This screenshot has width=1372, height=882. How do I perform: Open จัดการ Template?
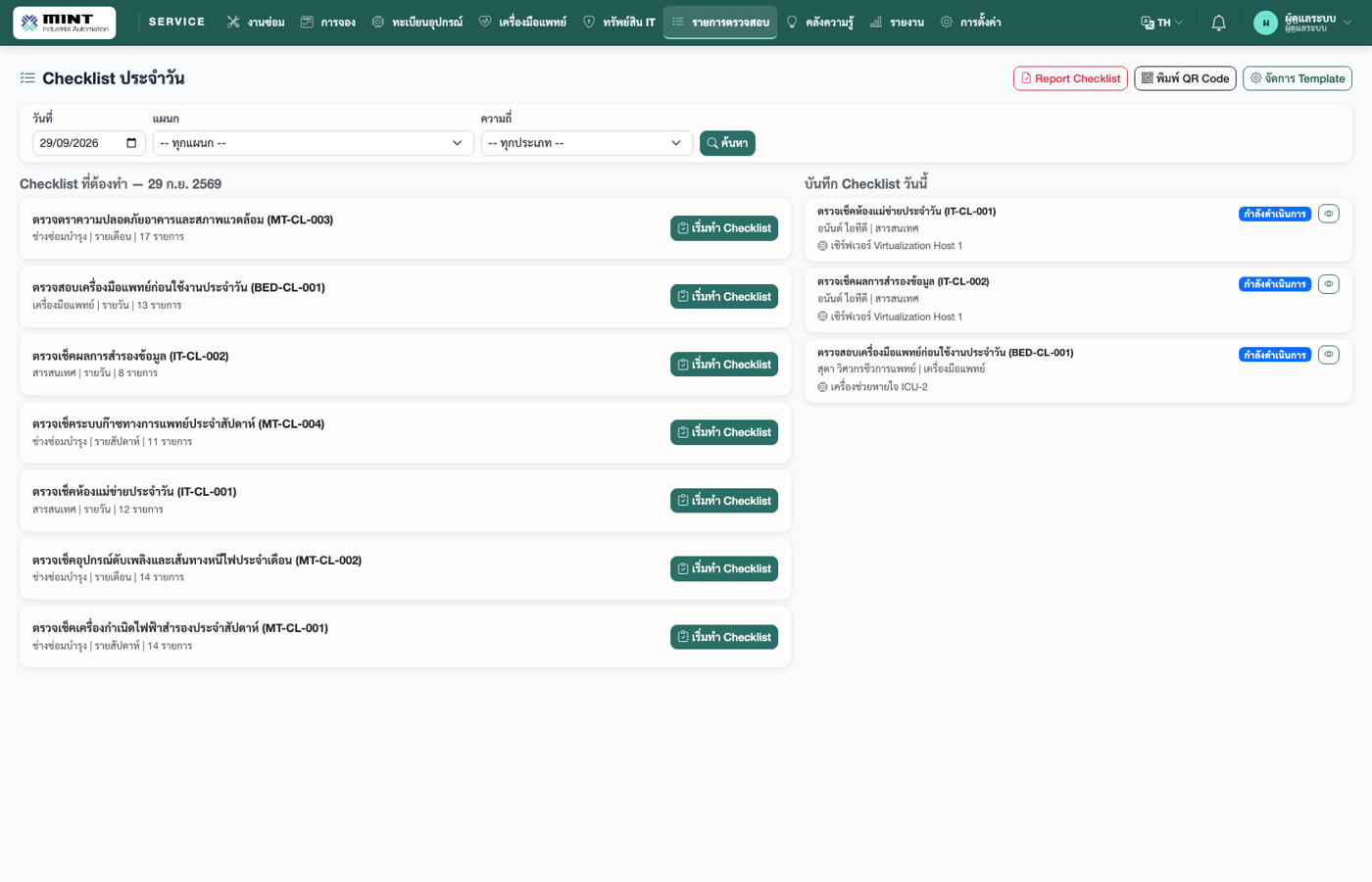tap(1298, 78)
